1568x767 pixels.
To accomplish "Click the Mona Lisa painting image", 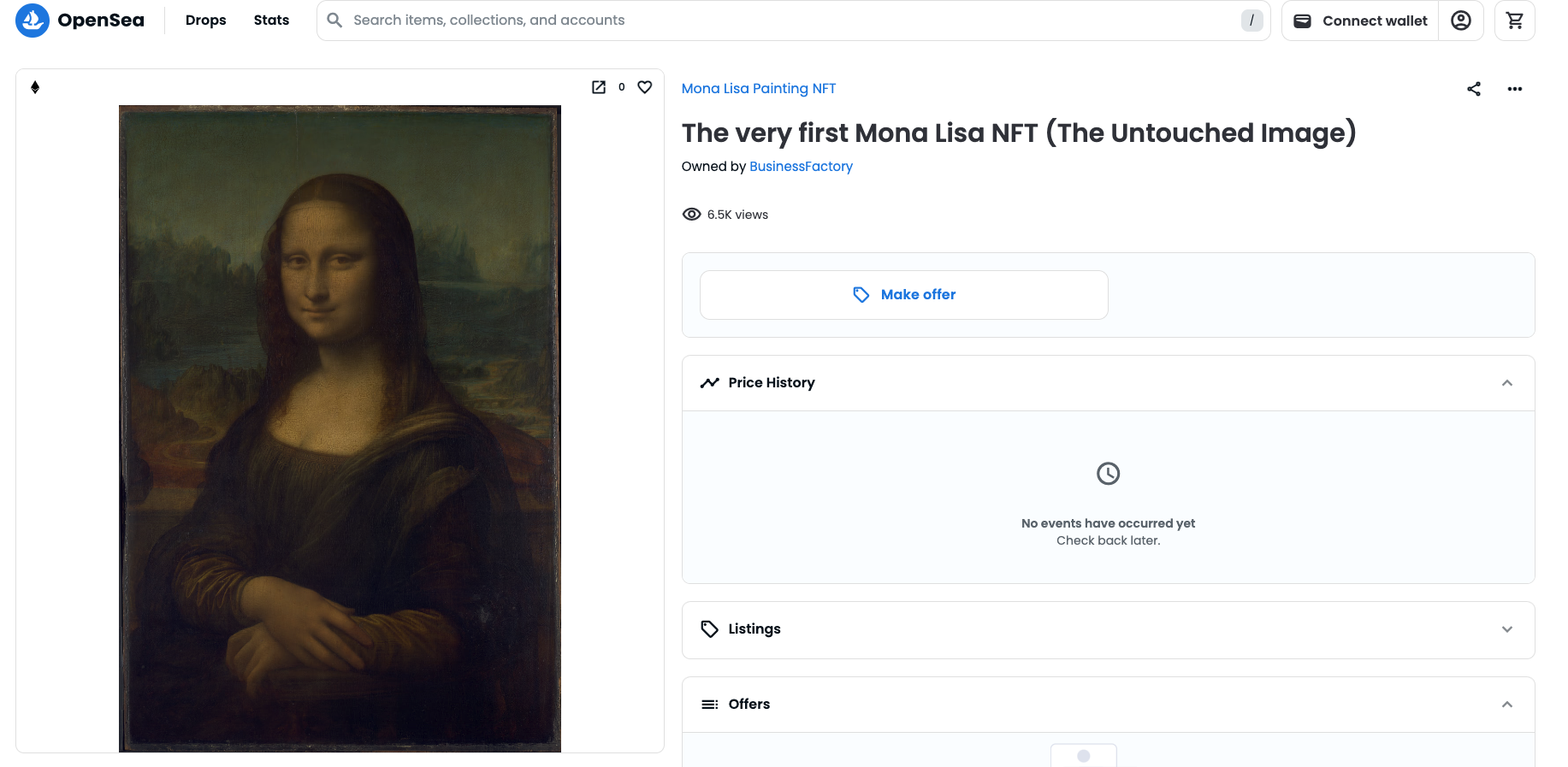I will (x=340, y=428).
